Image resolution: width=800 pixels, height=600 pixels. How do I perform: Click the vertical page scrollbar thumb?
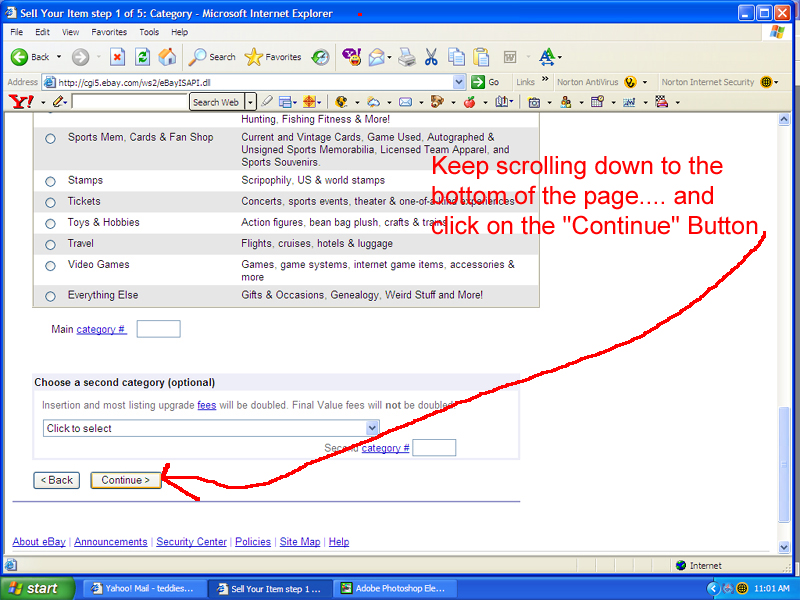784,464
